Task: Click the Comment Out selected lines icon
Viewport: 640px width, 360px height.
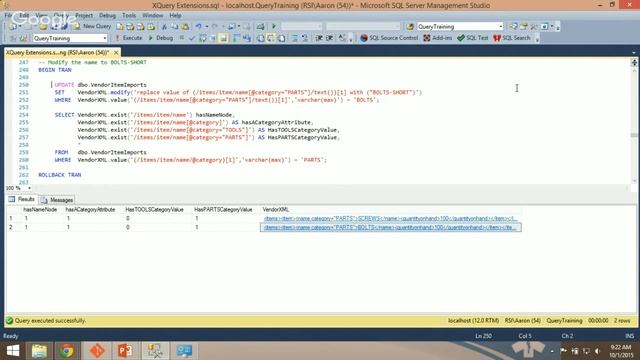Action: click(295, 38)
